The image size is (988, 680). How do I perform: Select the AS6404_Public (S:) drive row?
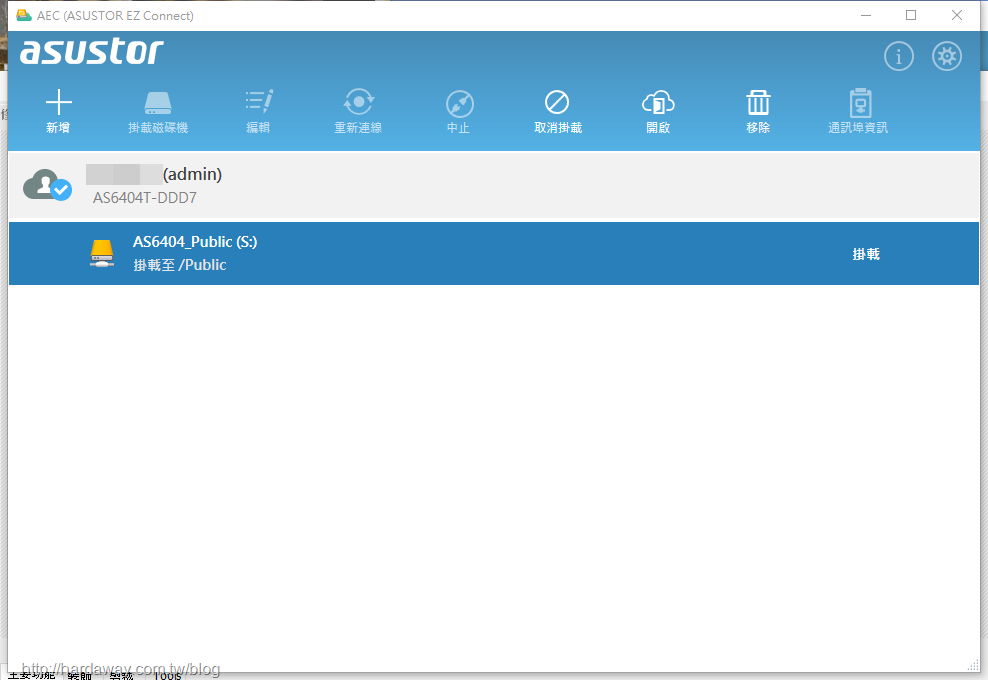(493, 253)
